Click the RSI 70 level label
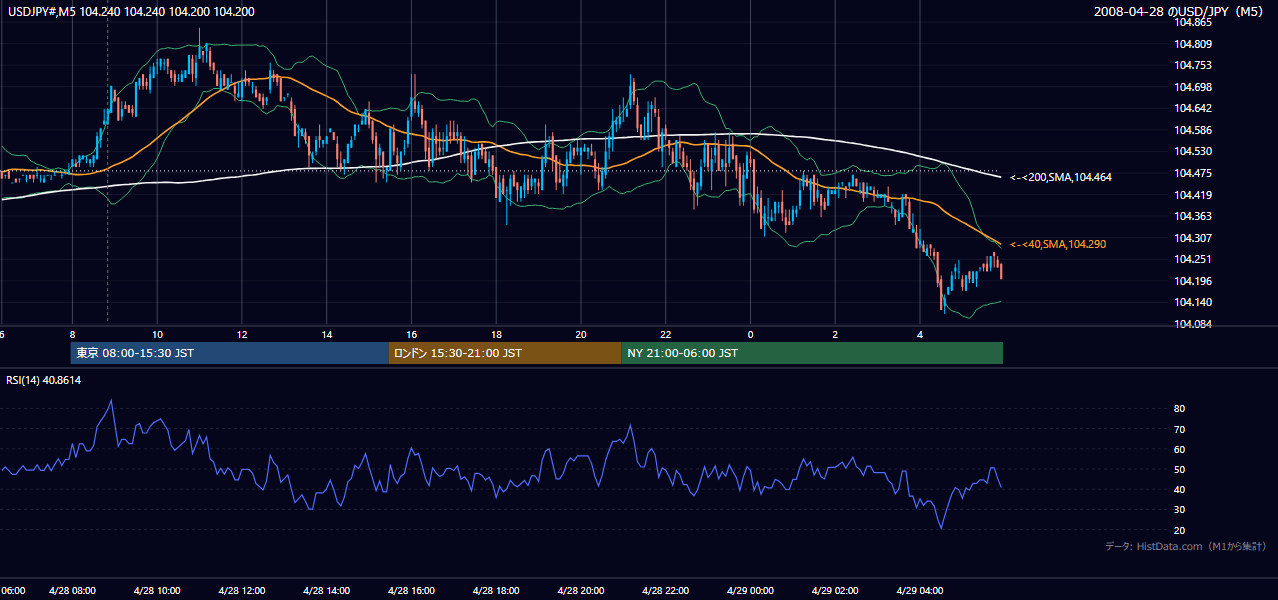Screen dimensions: 1278x600 (x=1180, y=429)
